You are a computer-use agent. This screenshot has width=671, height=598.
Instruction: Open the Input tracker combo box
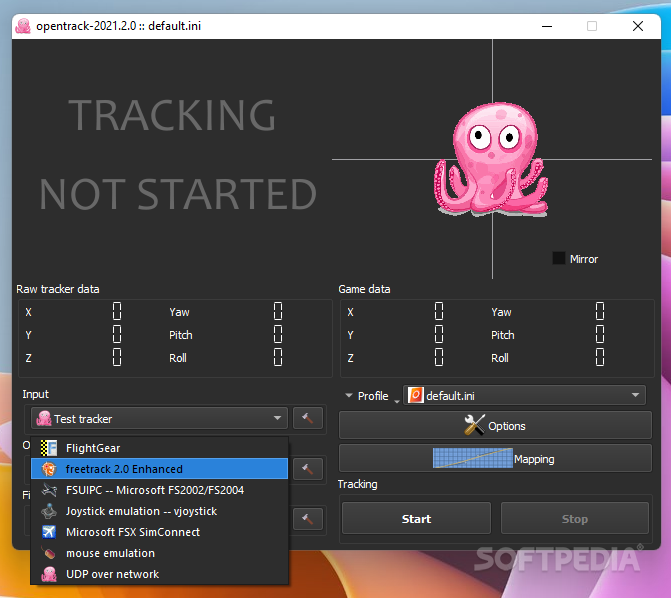coord(159,418)
